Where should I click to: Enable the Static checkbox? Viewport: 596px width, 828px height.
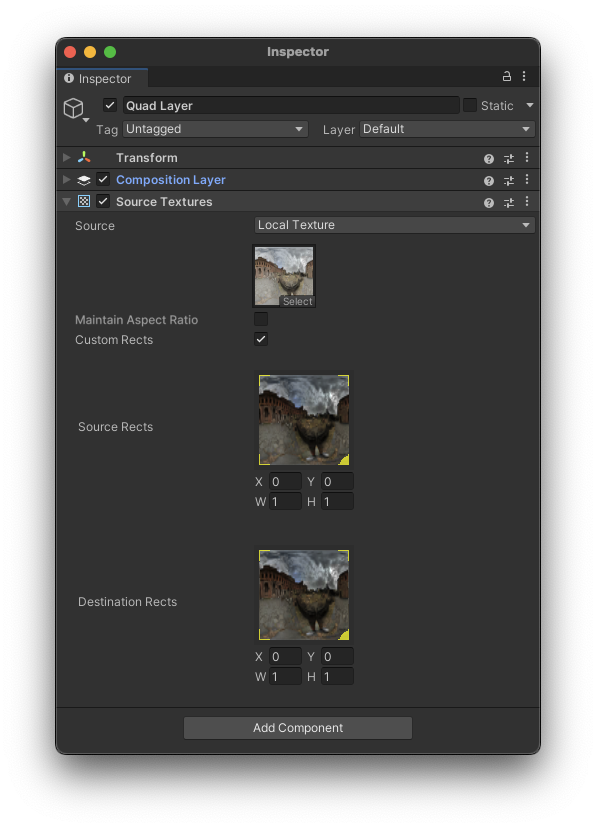point(470,105)
